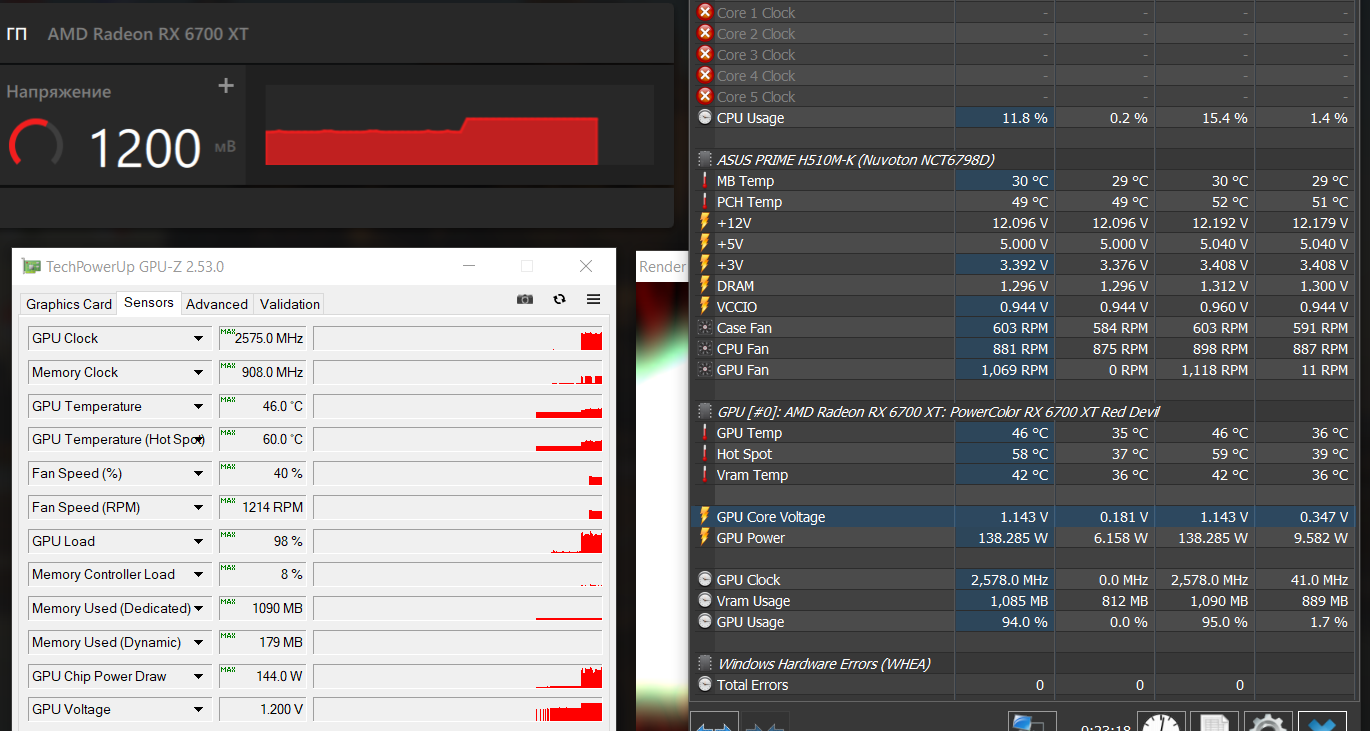
Task: Click the plus icon beside Напряжение
Action: pyautogui.click(x=226, y=86)
